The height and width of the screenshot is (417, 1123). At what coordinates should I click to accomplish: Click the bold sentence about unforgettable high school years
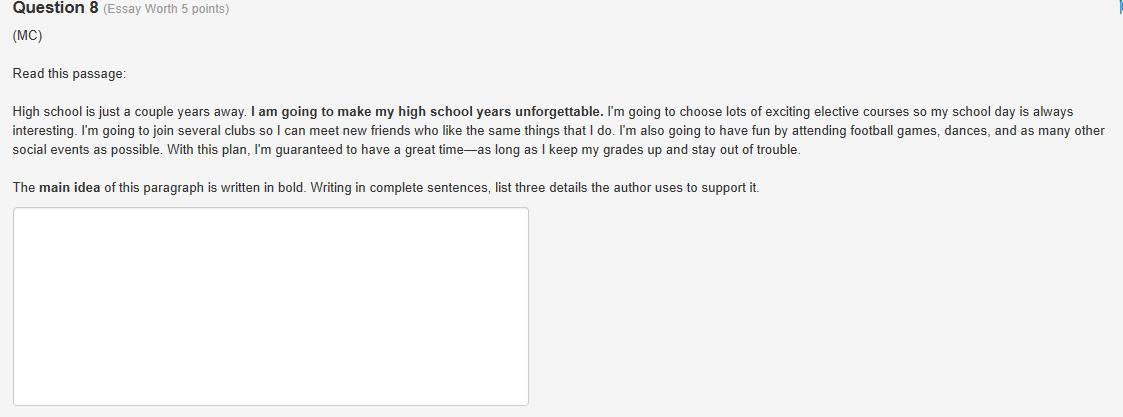point(427,112)
